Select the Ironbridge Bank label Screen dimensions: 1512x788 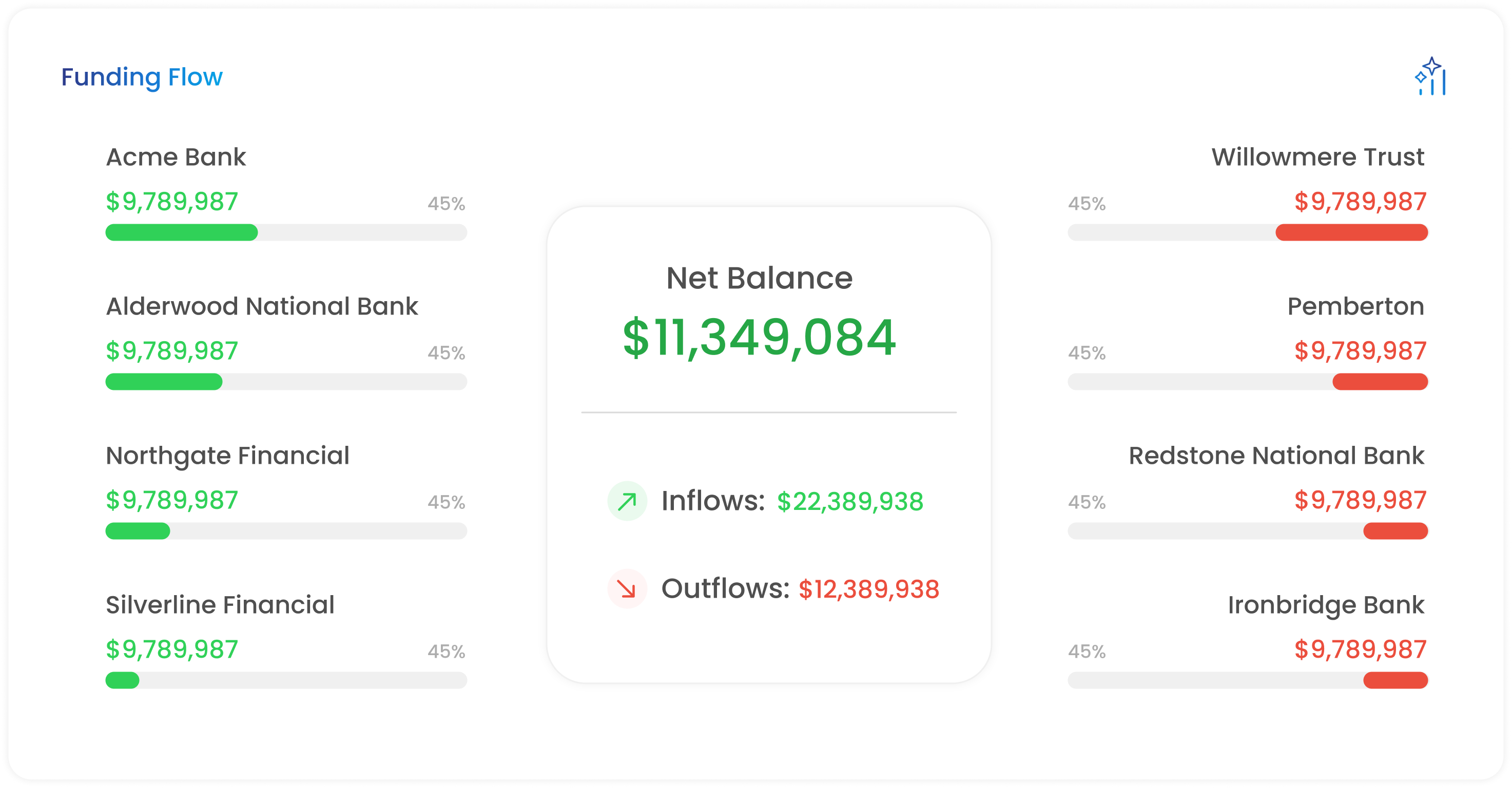(x=1326, y=605)
